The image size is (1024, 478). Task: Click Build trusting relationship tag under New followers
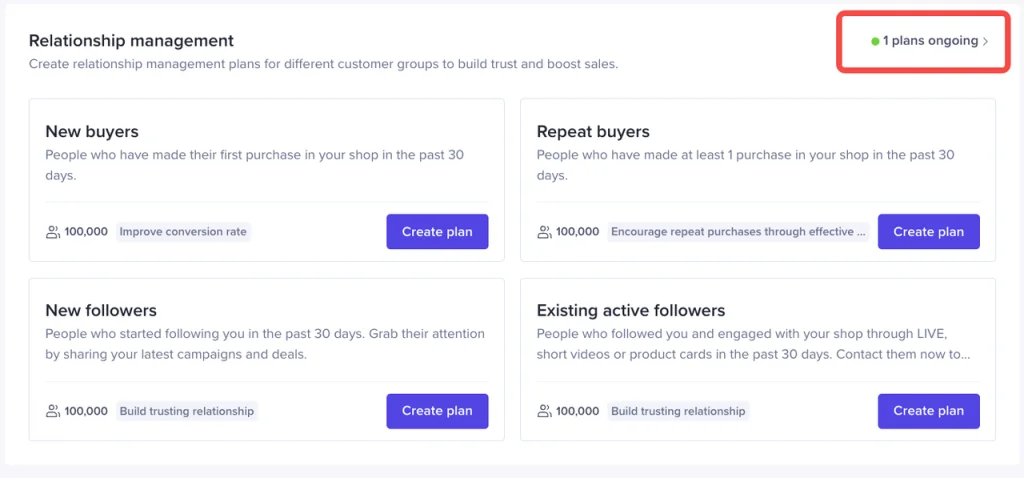click(x=187, y=411)
